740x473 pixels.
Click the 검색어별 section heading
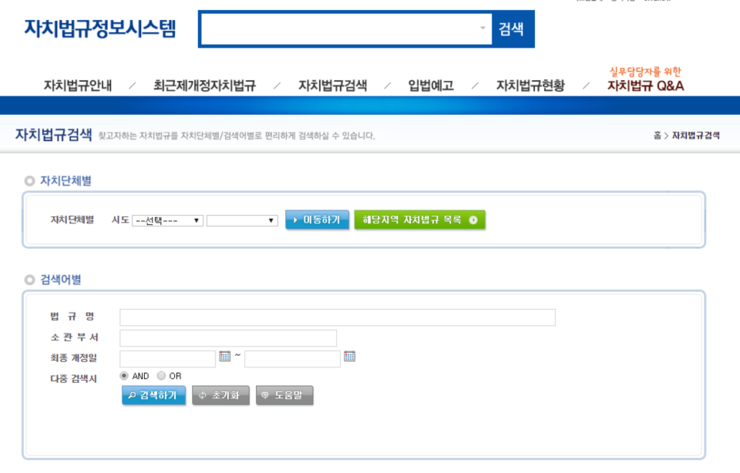tap(60, 280)
